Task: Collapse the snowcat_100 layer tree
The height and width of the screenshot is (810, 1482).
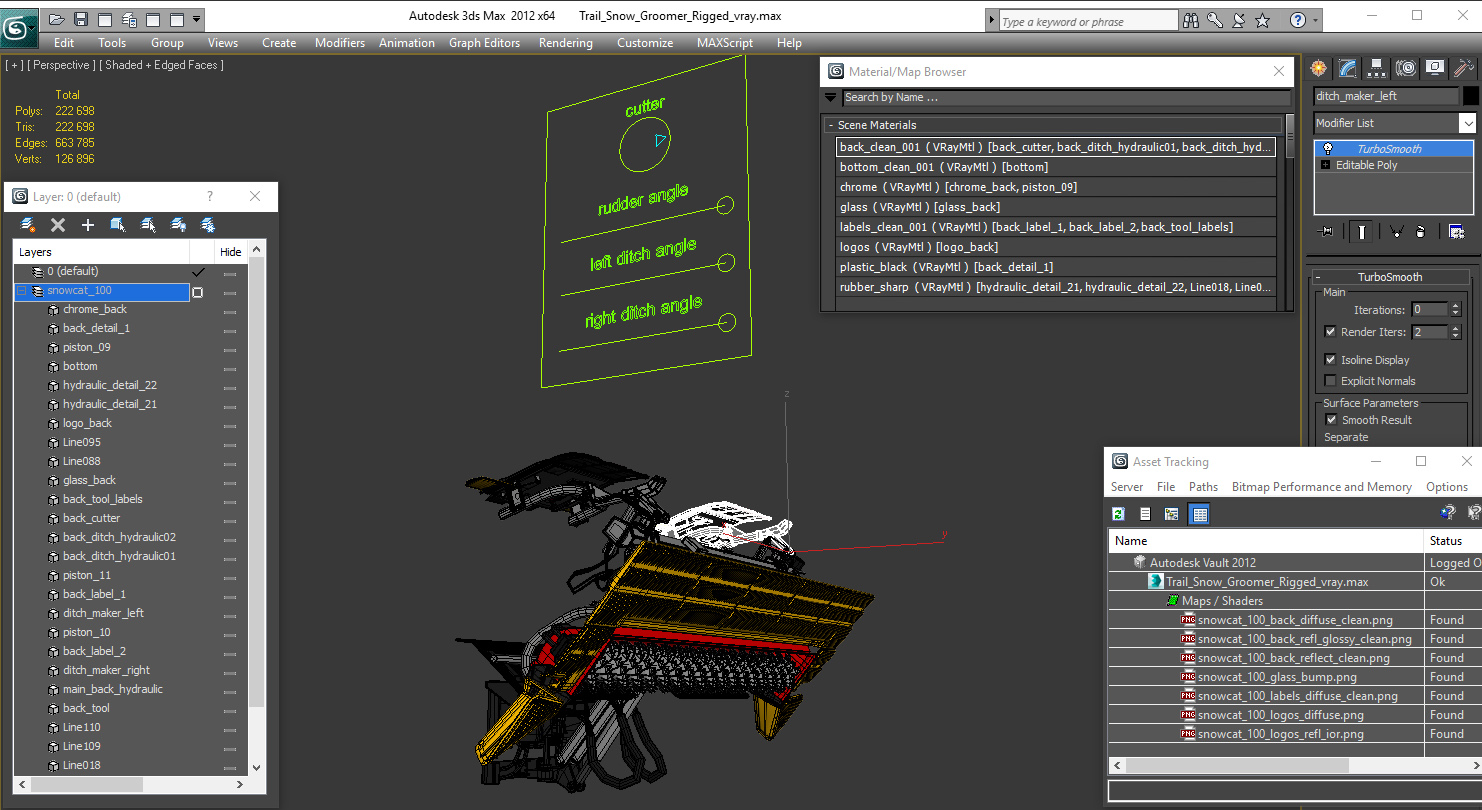Action: 21,291
